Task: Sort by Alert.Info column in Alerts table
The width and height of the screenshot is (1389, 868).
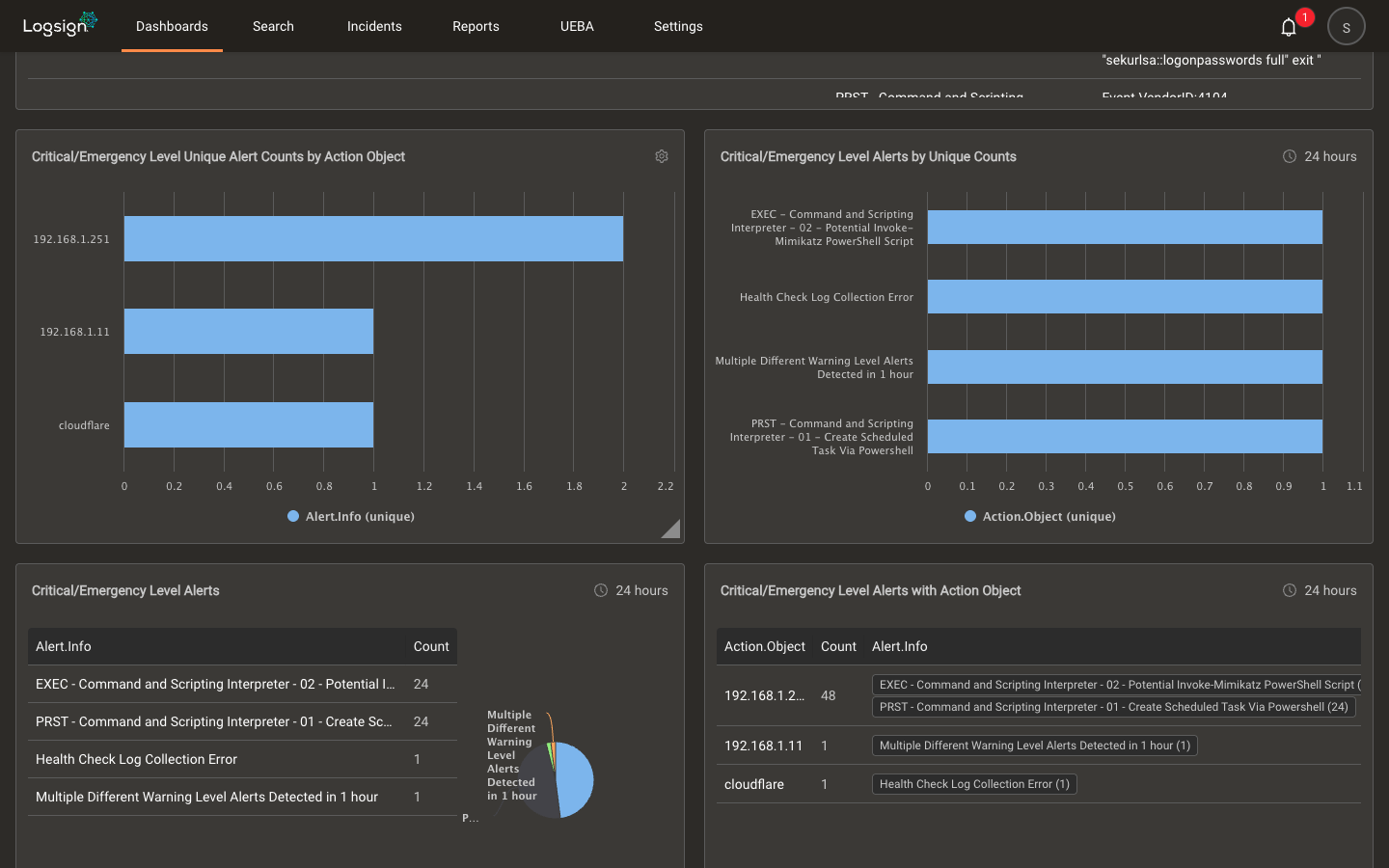Action: 64,646
